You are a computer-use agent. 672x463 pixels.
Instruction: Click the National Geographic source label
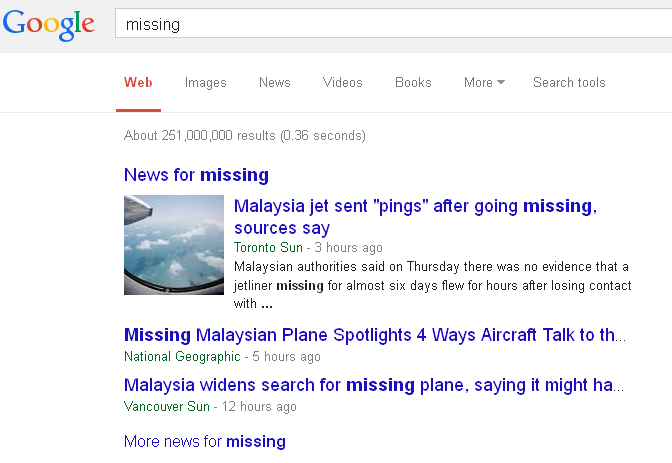click(x=182, y=357)
